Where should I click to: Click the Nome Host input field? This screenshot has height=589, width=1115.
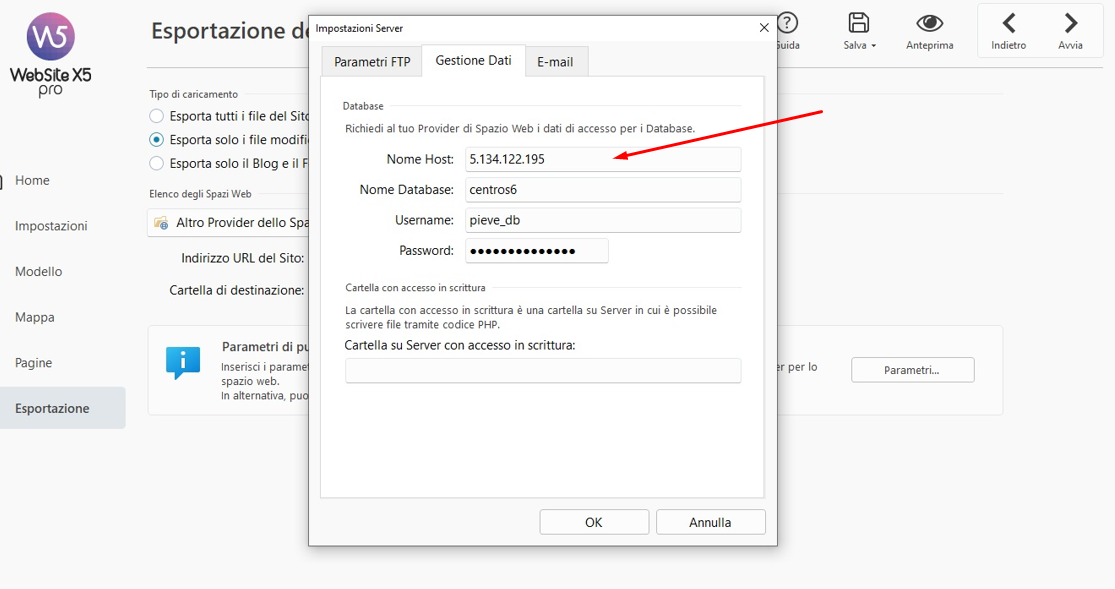[603, 159]
